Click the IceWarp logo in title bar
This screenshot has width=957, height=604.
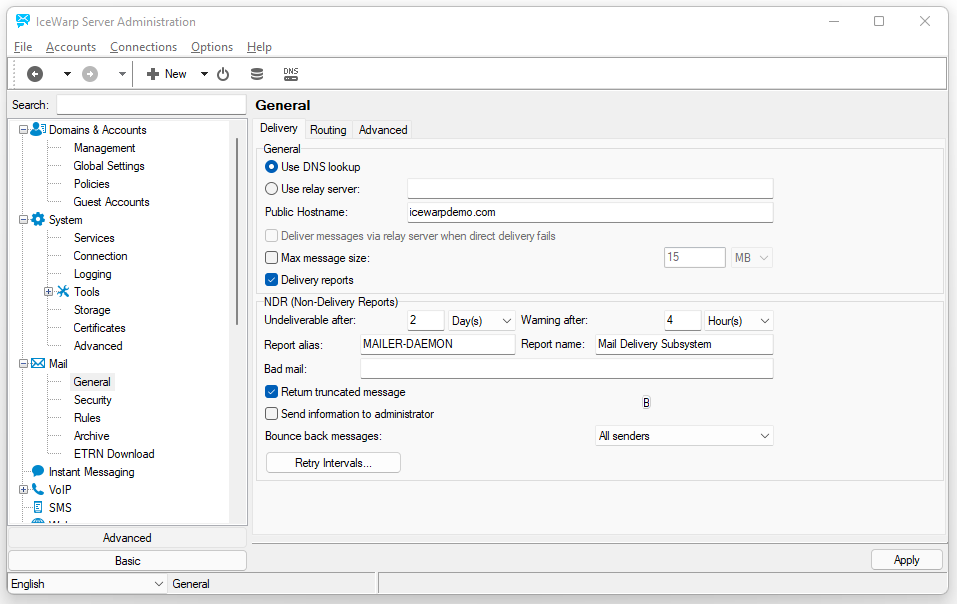point(23,21)
